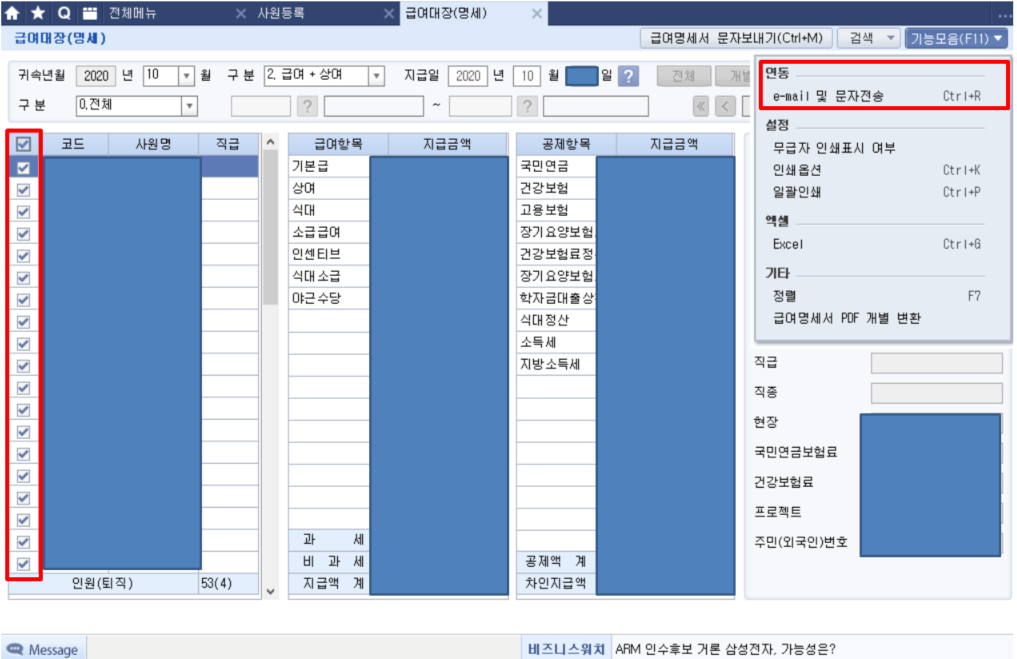Click the 지급일 year field
The width and height of the screenshot is (1017, 659).
[468, 76]
